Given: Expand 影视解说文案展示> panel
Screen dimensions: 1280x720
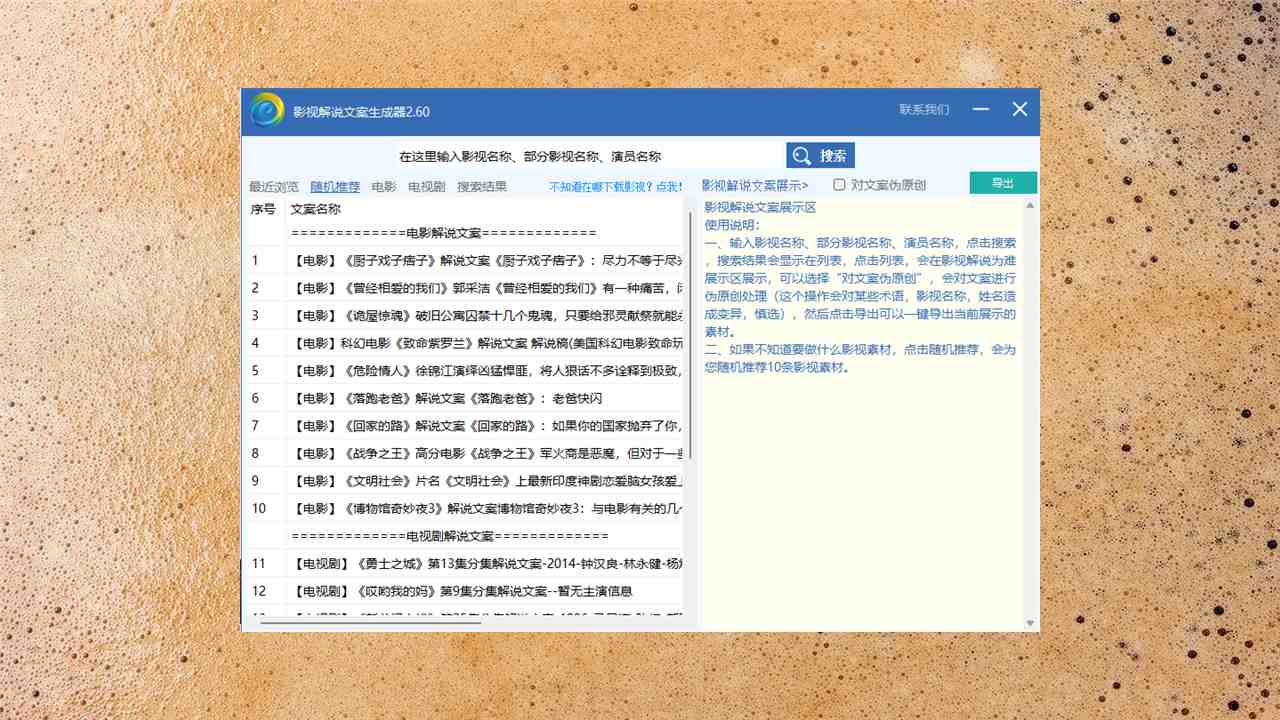Looking at the screenshot, I should (755, 186).
